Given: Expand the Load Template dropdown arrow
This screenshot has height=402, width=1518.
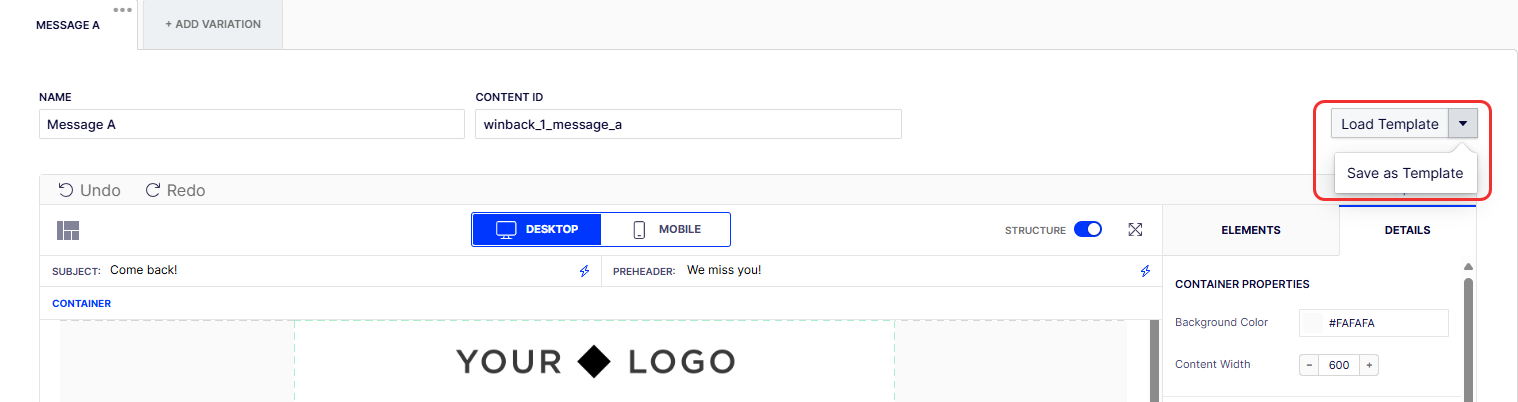Looking at the screenshot, I should pyautogui.click(x=1463, y=124).
